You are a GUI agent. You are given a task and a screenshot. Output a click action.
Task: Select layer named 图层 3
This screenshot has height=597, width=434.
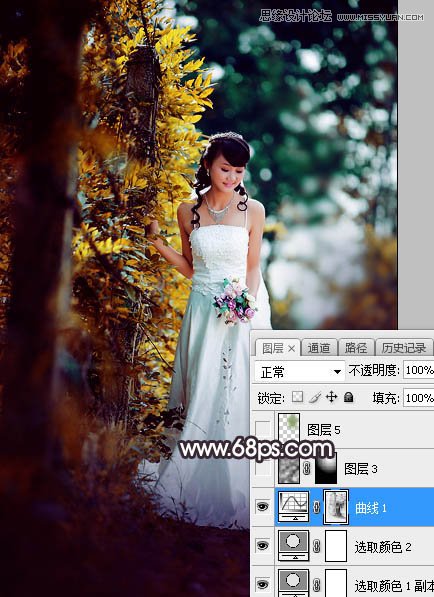click(361, 469)
